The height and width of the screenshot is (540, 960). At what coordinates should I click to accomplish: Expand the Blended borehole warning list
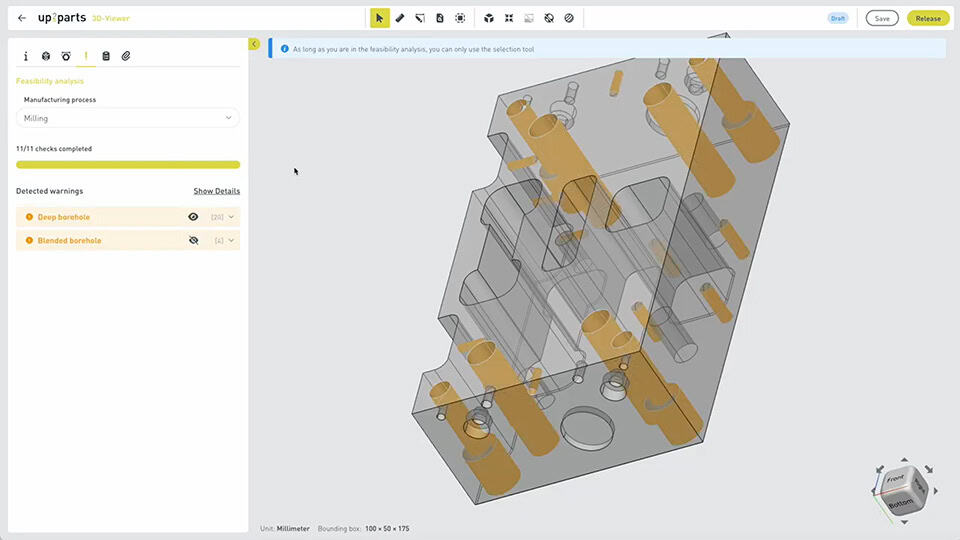(231, 241)
